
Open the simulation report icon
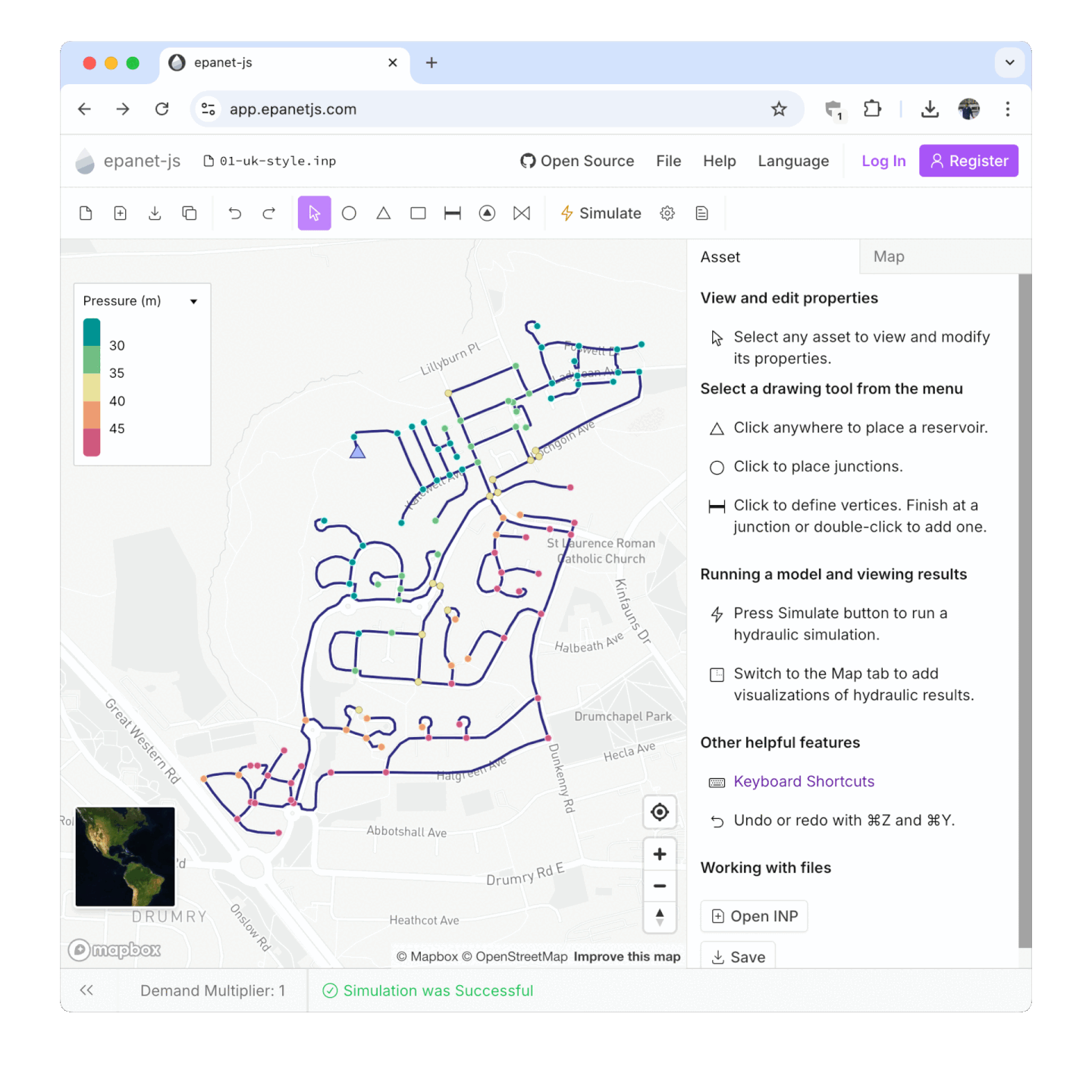click(702, 213)
